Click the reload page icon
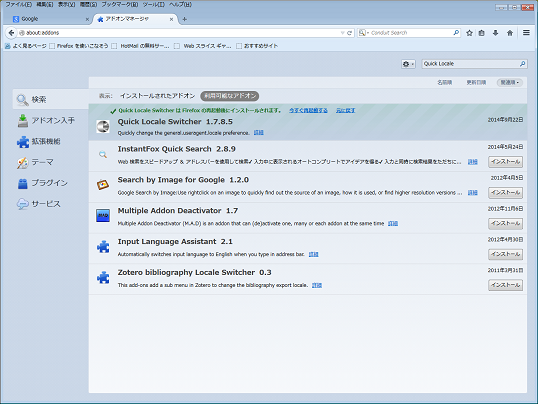 pos(349,33)
